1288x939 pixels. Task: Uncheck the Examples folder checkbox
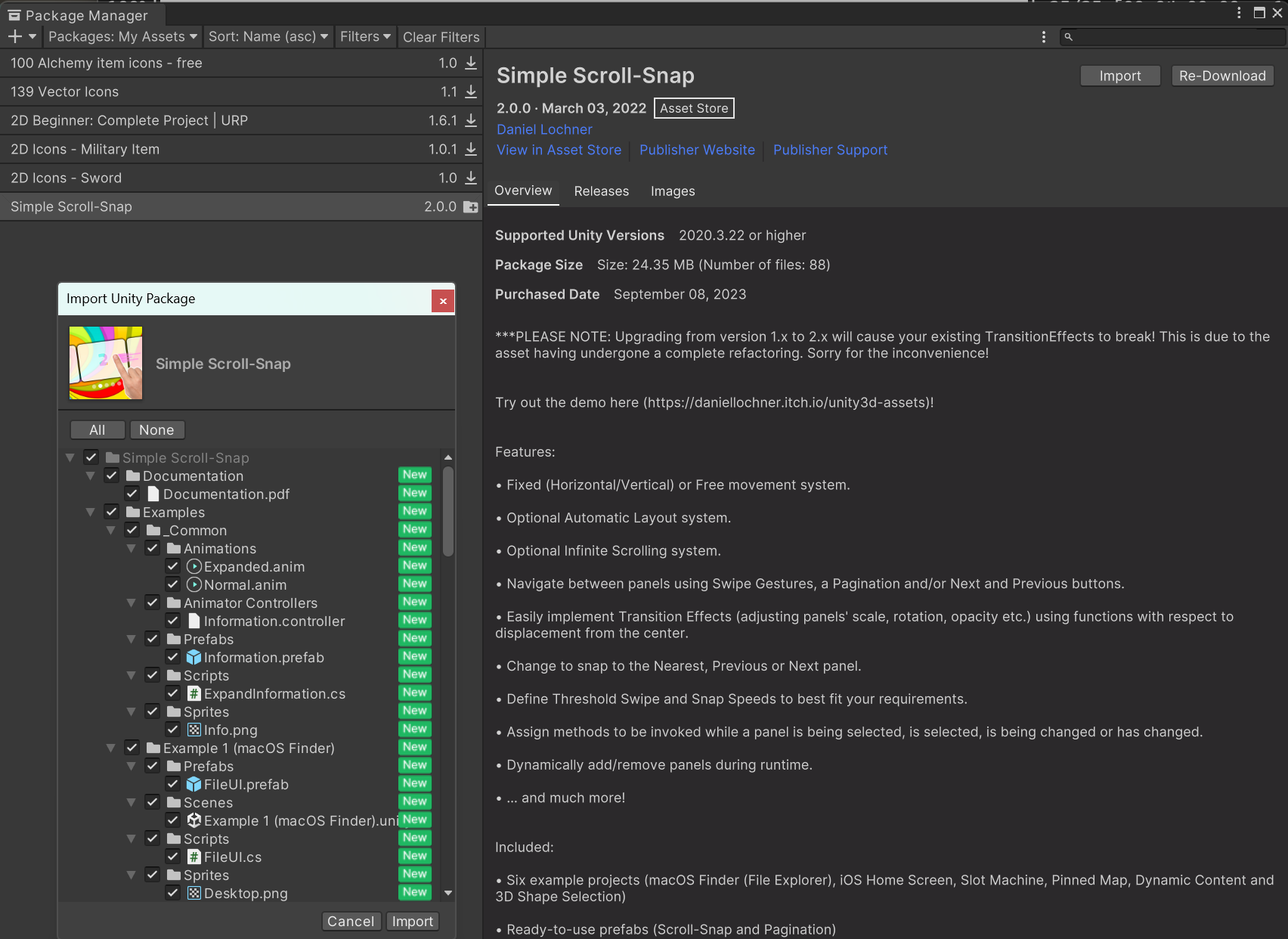click(111, 512)
